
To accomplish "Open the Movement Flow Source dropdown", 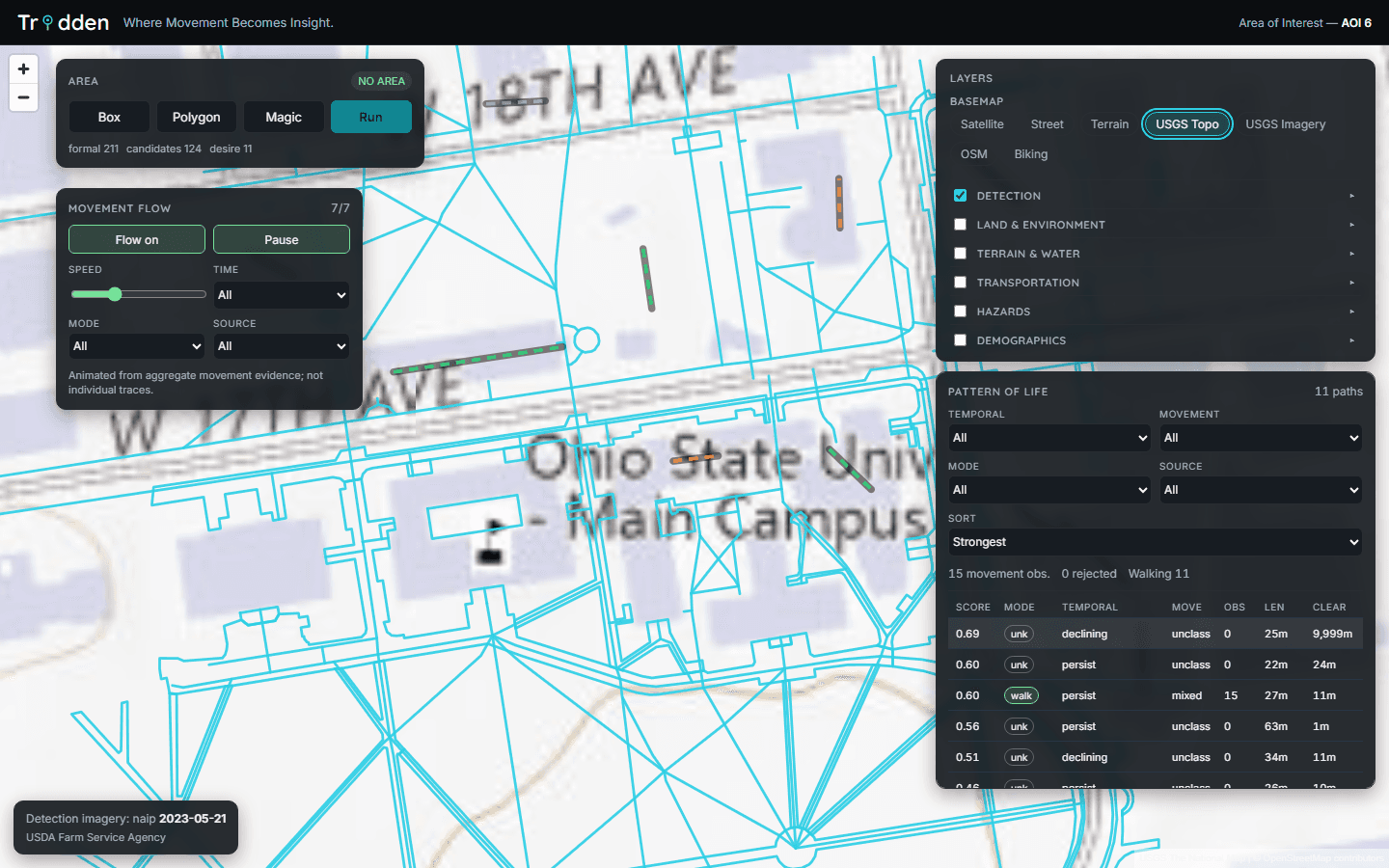I will (x=282, y=346).
